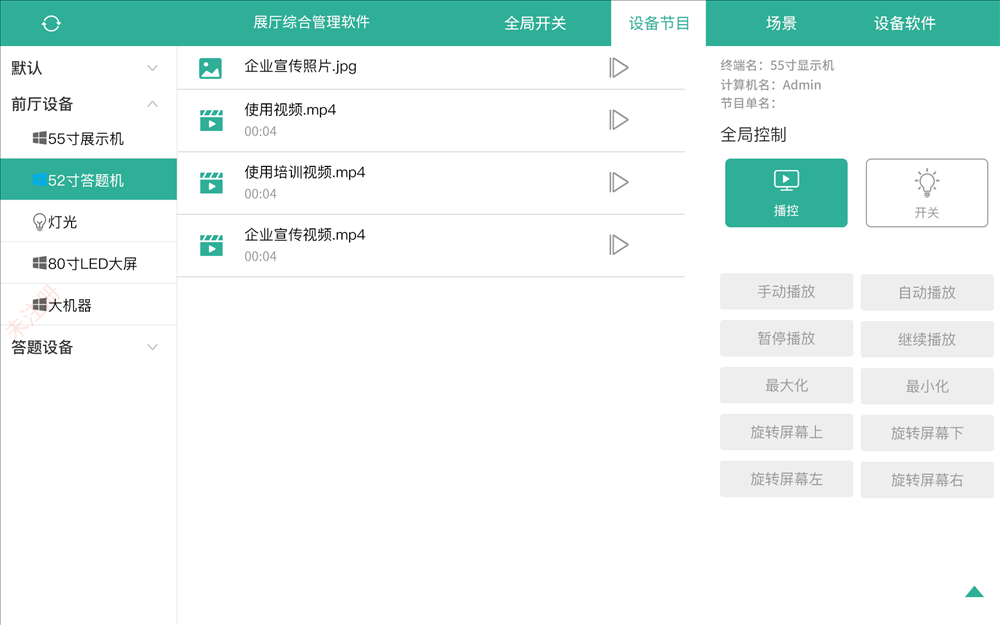
Task: Click the light bulb icon beside 灯光
Action: coord(40,222)
